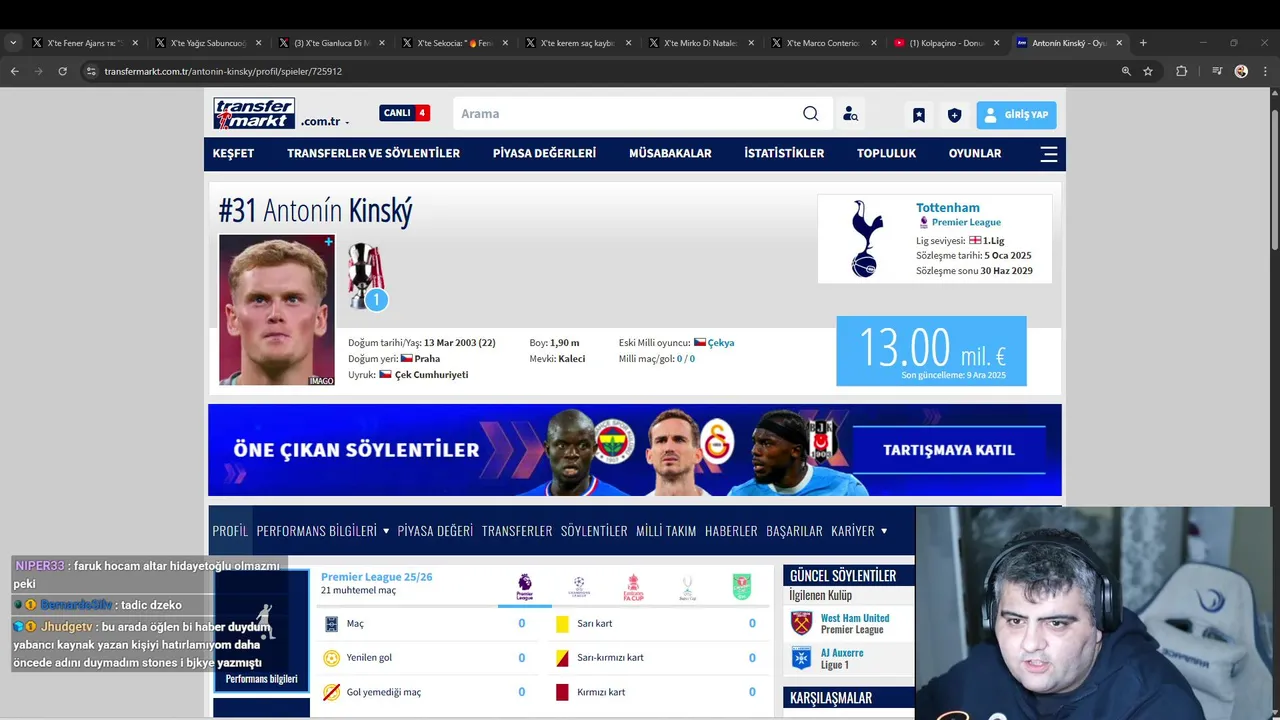
Task: Click the Sarı kart yellow card icon
Action: coord(562,624)
